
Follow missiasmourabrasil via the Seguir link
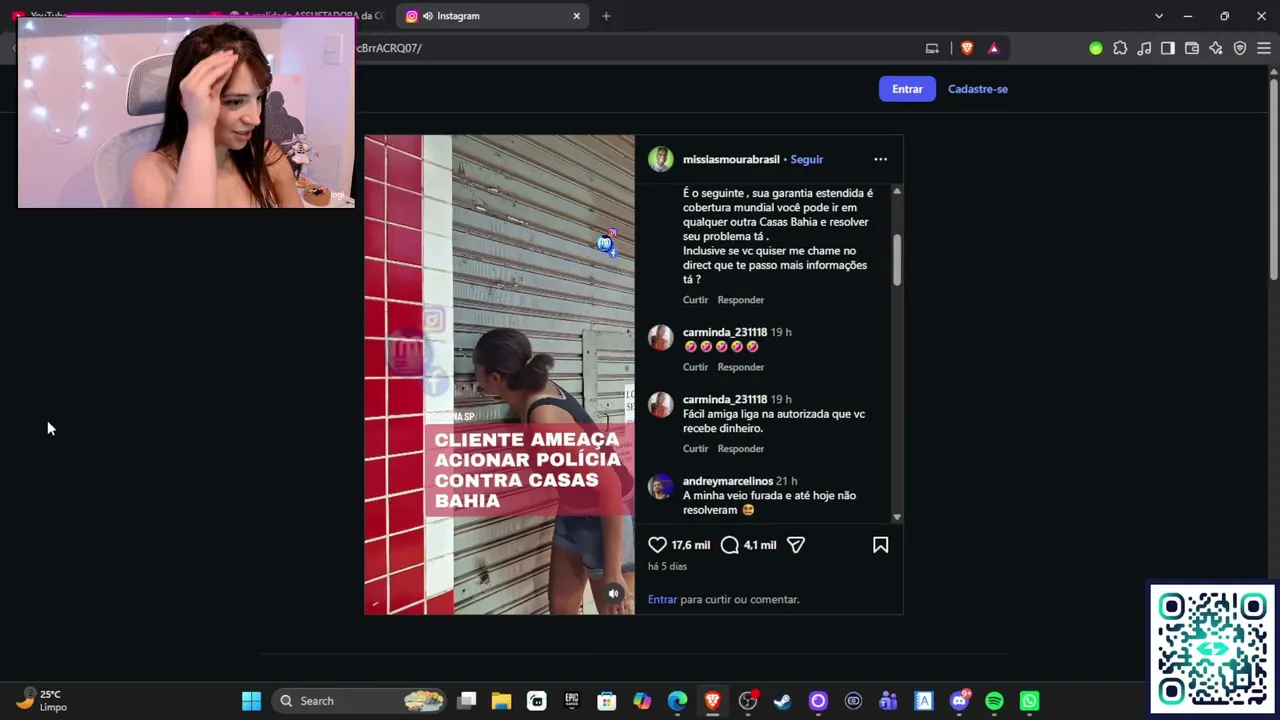pyautogui.click(x=806, y=159)
